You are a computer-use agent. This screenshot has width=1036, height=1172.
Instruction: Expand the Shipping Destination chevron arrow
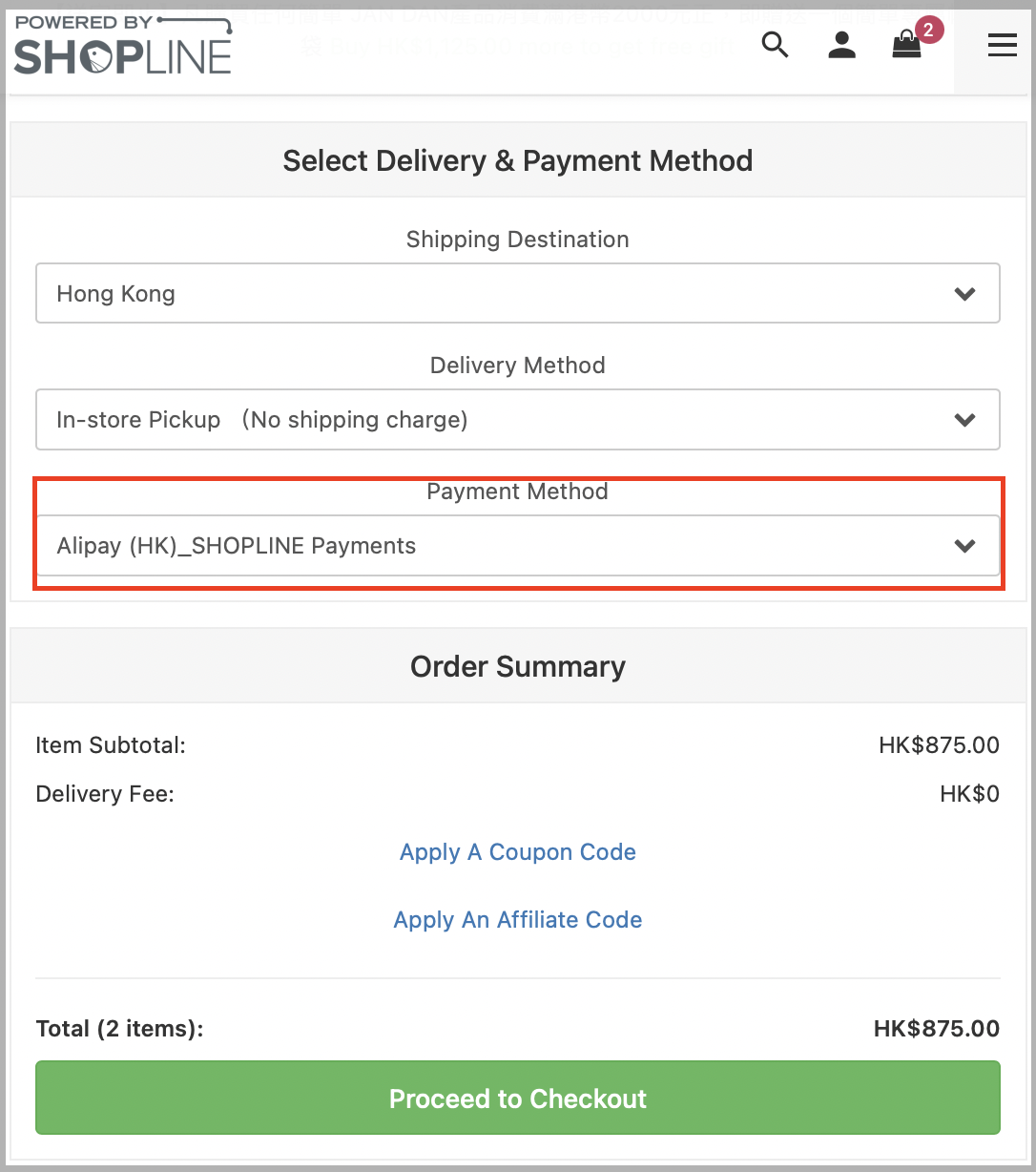coord(965,294)
